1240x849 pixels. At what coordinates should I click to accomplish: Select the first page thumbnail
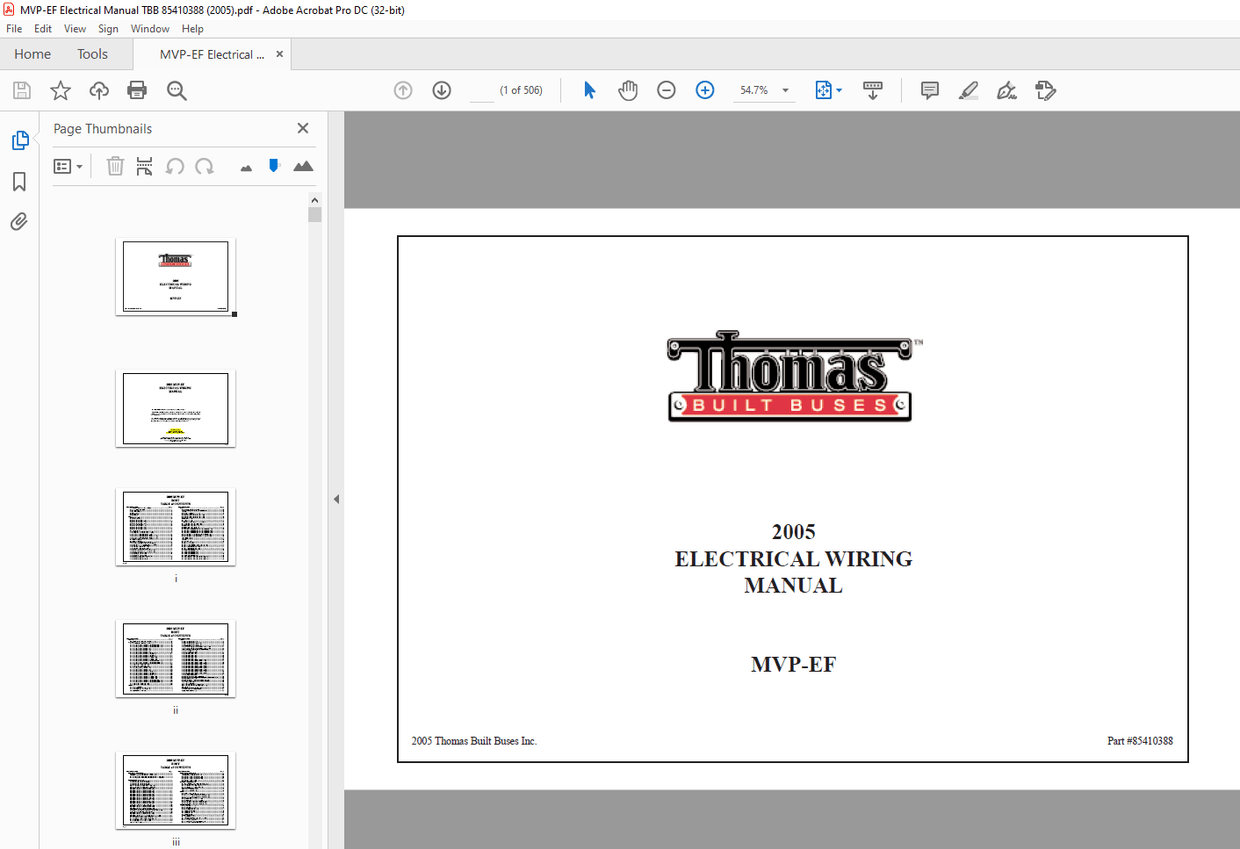pos(175,276)
